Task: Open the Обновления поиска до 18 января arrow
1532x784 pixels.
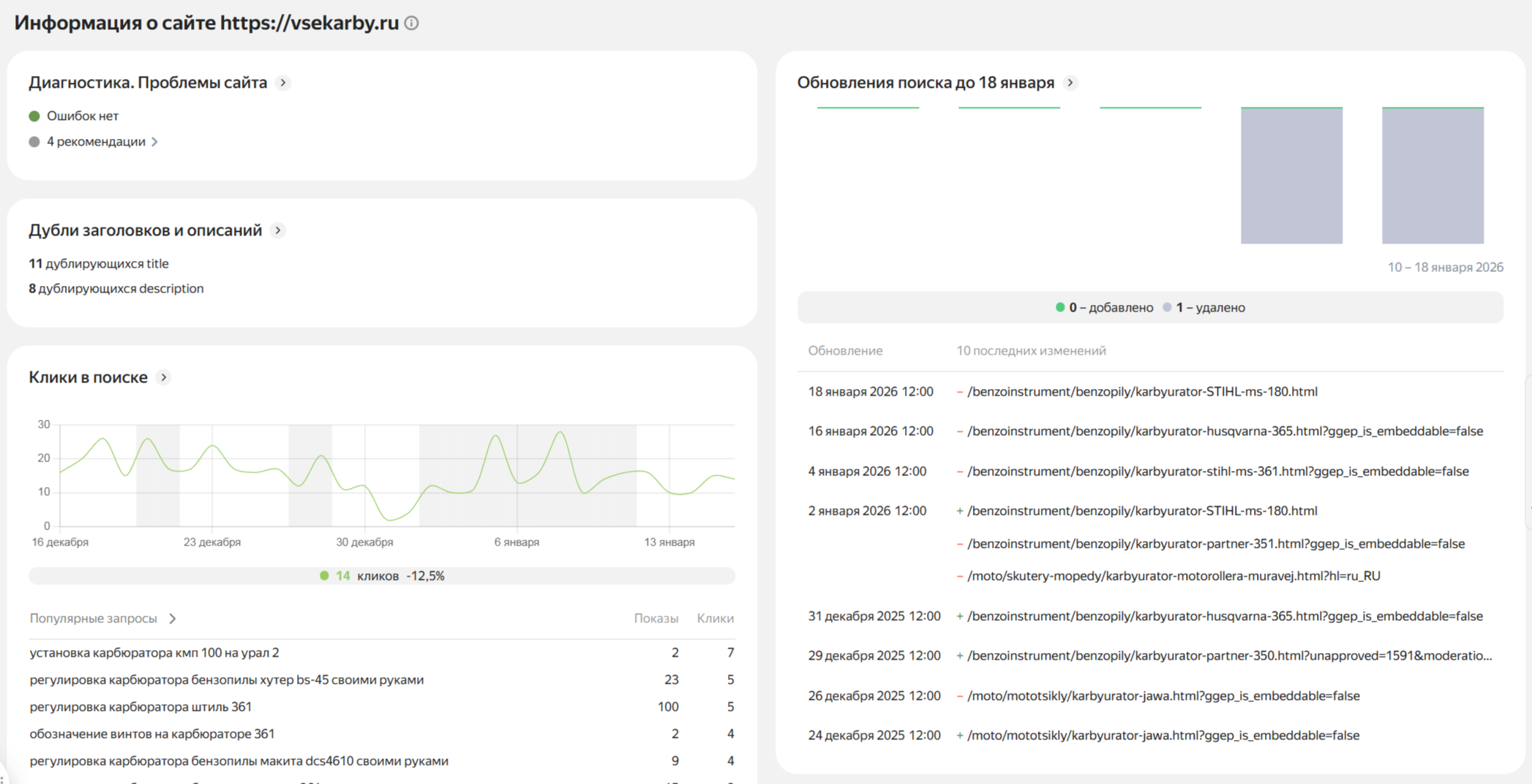Action: (x=1070, y=83)
